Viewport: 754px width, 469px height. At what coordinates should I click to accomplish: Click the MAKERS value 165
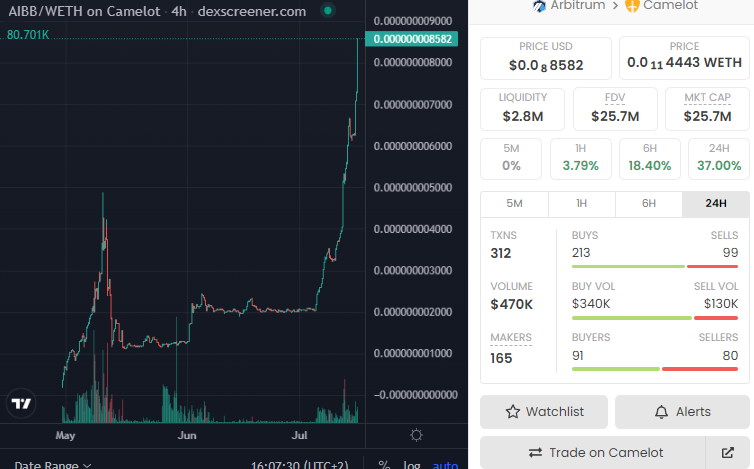click(501, 358)
